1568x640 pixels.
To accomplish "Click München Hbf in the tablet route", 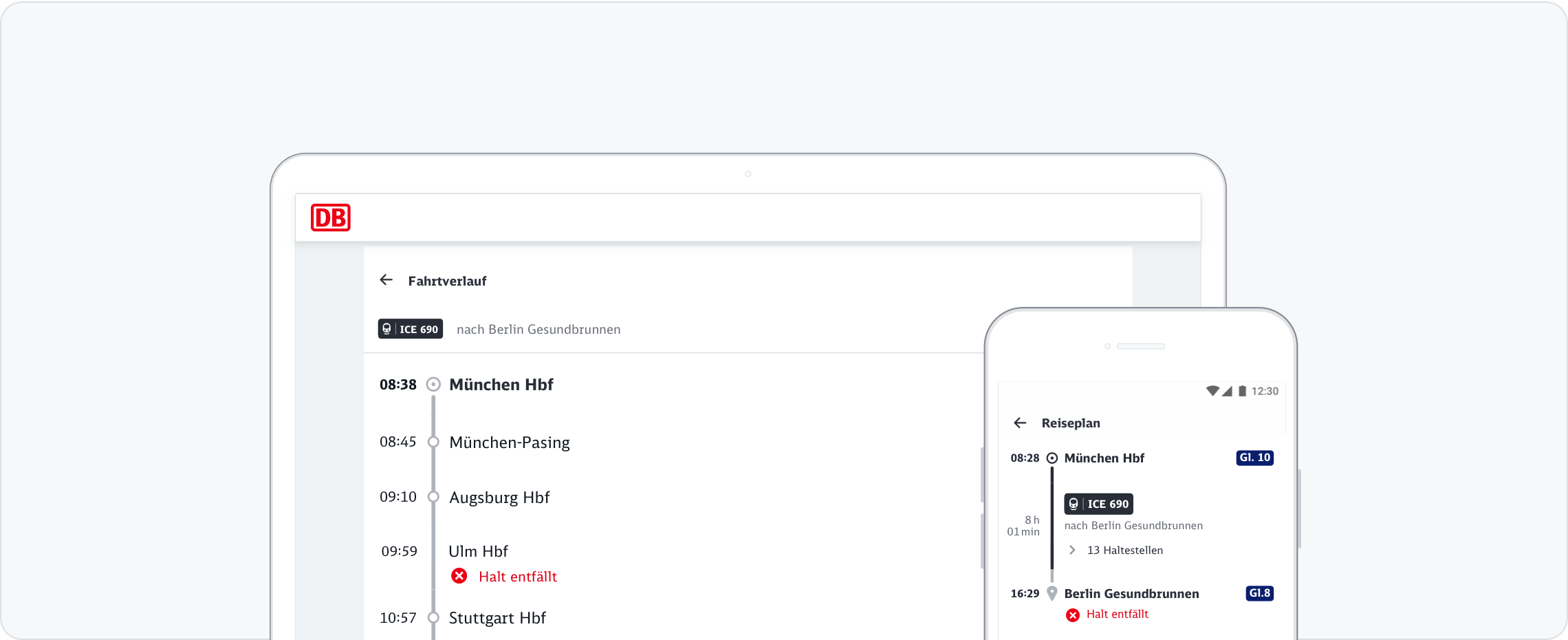I will (x=501, y=385).
